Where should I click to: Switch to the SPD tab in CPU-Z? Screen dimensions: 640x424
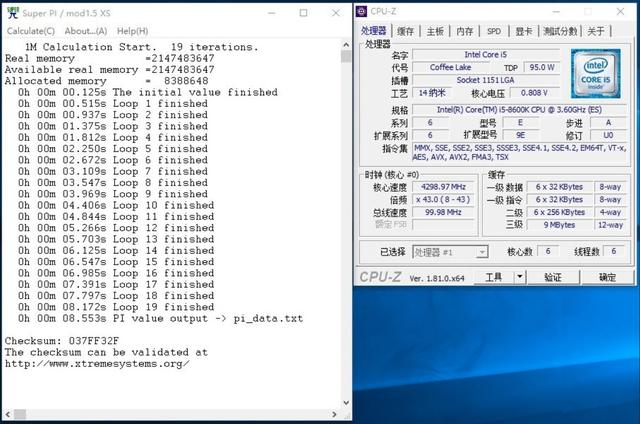pyautogui.click(x=494, y=31)
